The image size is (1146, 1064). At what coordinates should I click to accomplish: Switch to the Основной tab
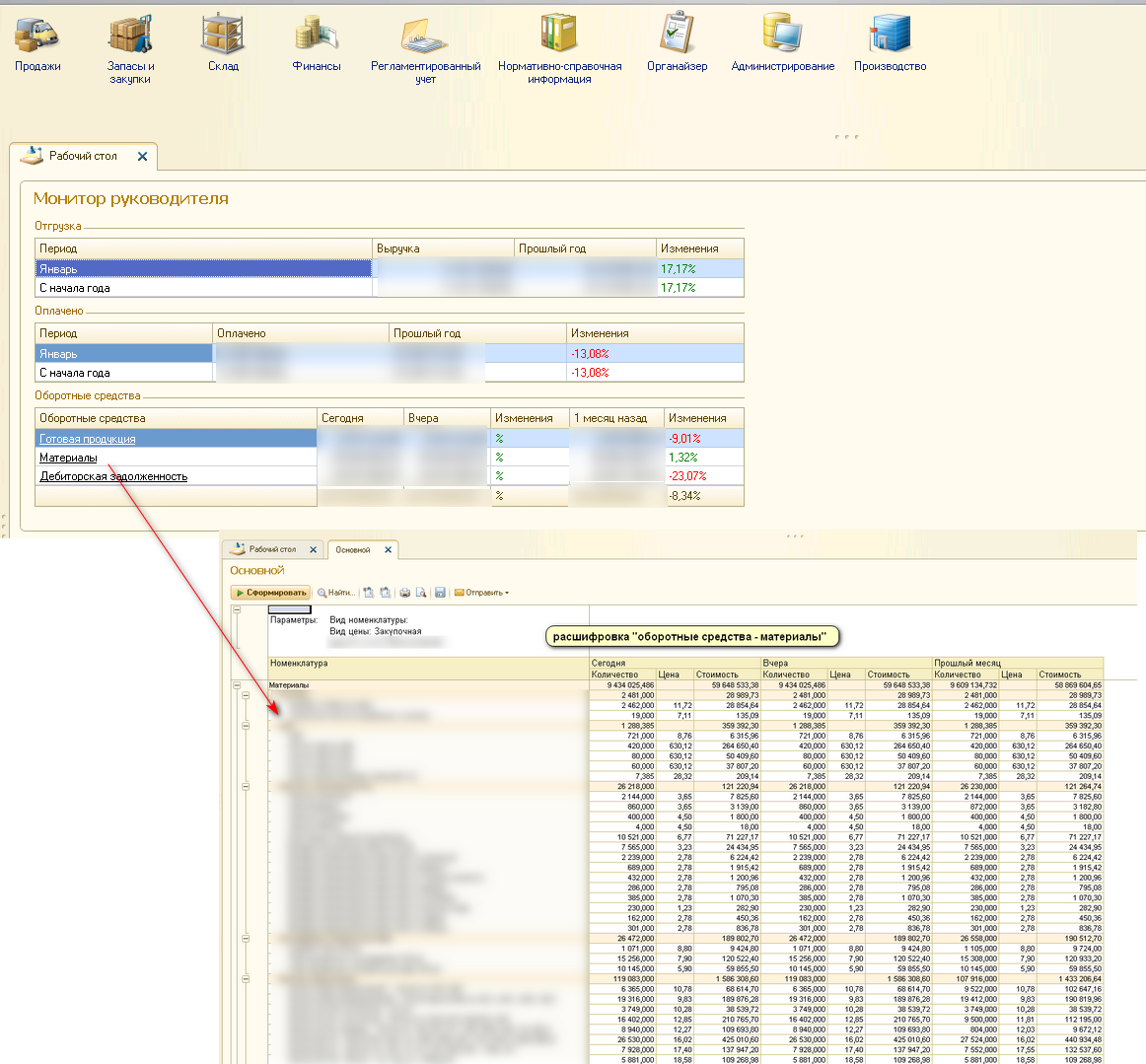coord(353,550)
